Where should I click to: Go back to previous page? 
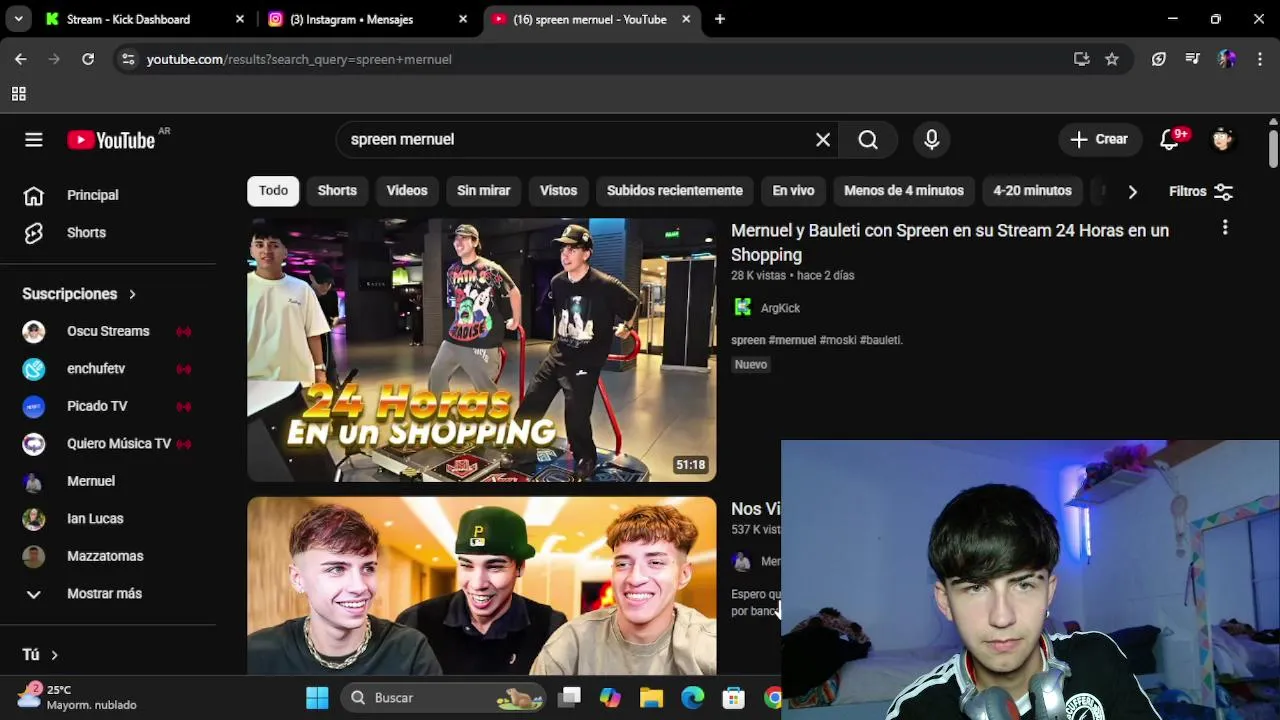point(21,59)
